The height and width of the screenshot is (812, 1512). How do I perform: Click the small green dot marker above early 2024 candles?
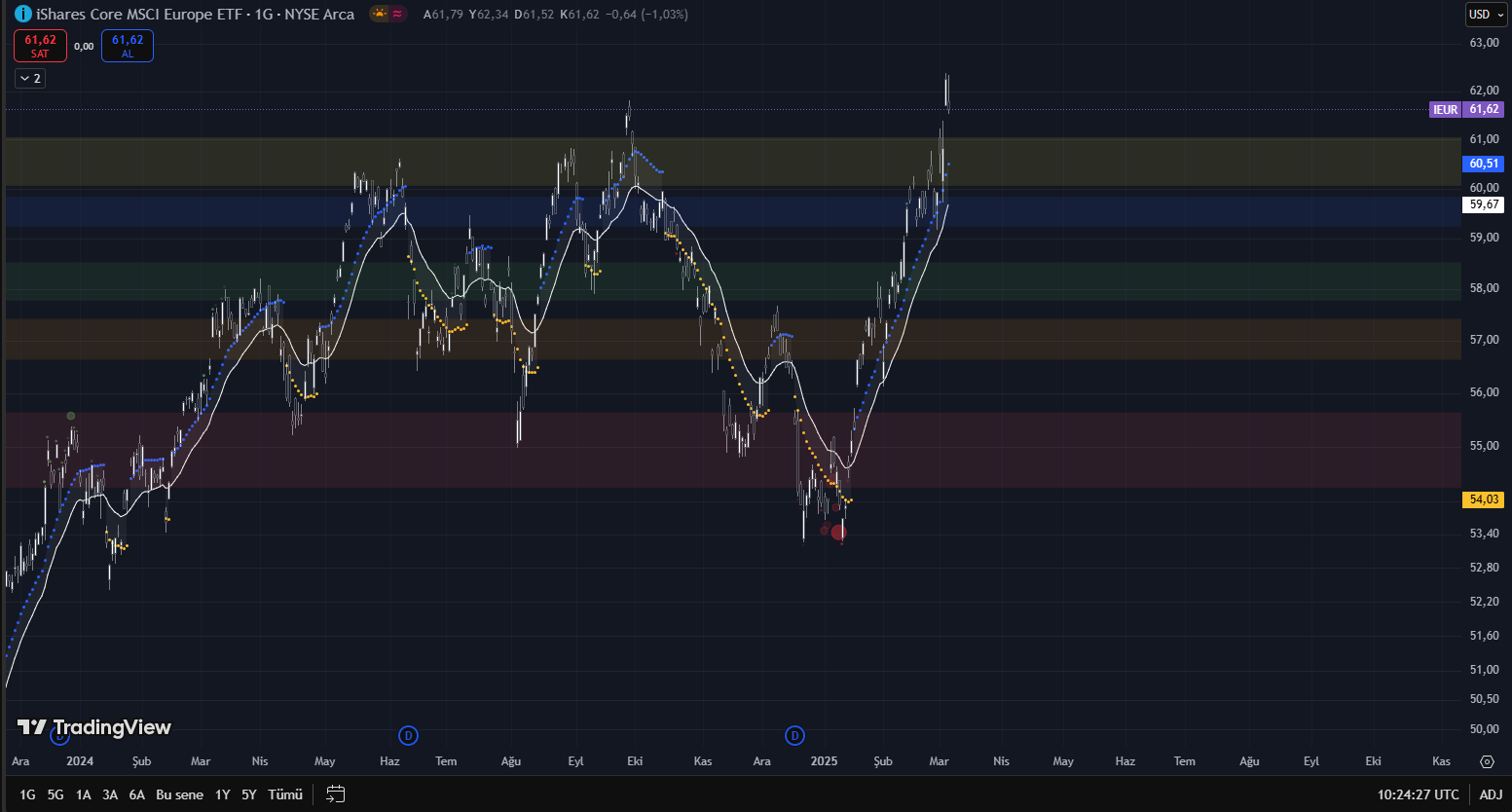coord(71,416)
